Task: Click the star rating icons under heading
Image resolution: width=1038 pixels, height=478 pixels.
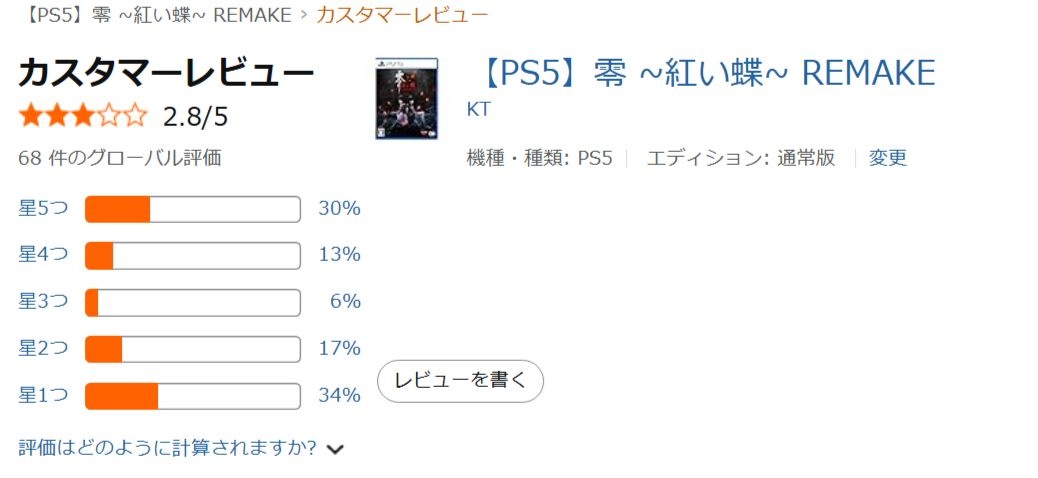Action: 83,117
